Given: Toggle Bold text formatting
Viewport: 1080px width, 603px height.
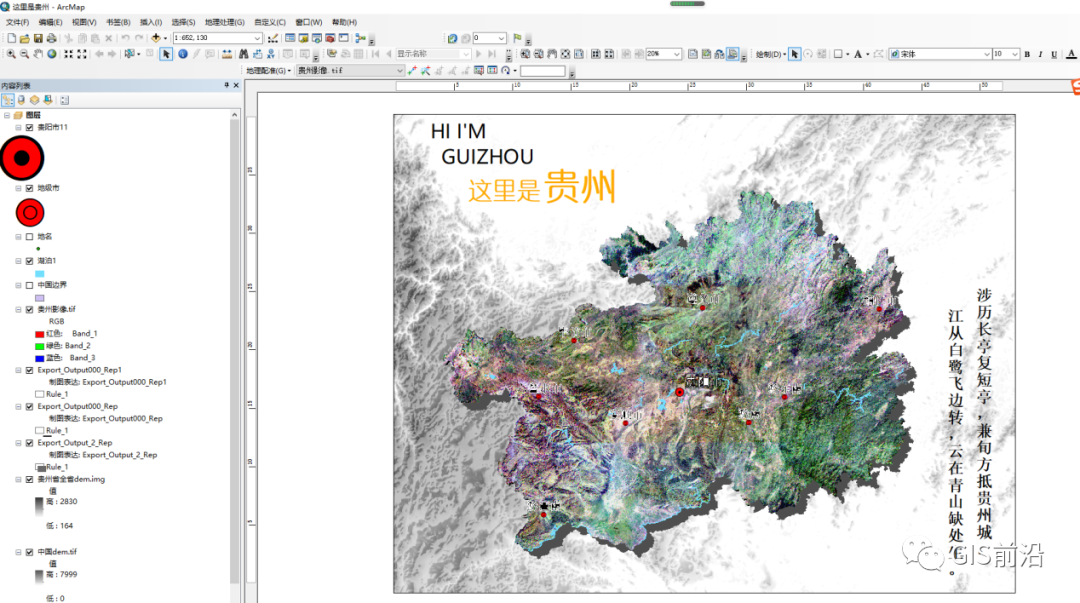Looking at the screenshot, I should click(x=1027, y=54).
